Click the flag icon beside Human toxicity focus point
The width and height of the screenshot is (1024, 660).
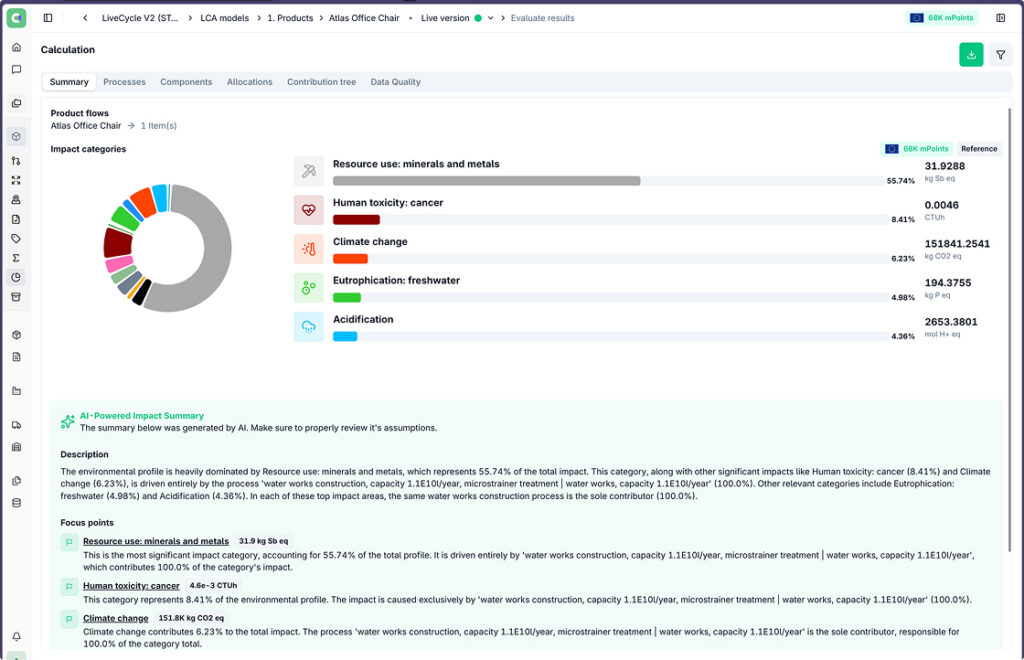(69, 587)
